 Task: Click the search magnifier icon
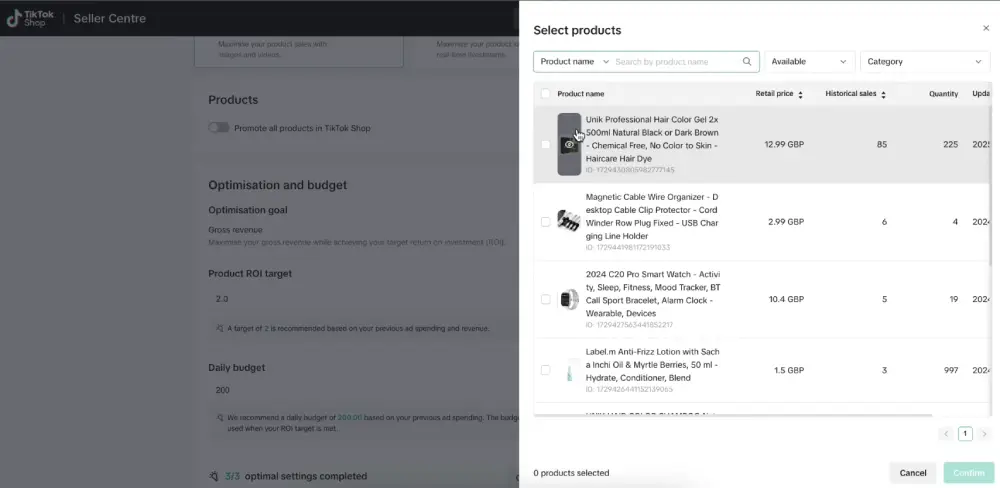point(747,62)
